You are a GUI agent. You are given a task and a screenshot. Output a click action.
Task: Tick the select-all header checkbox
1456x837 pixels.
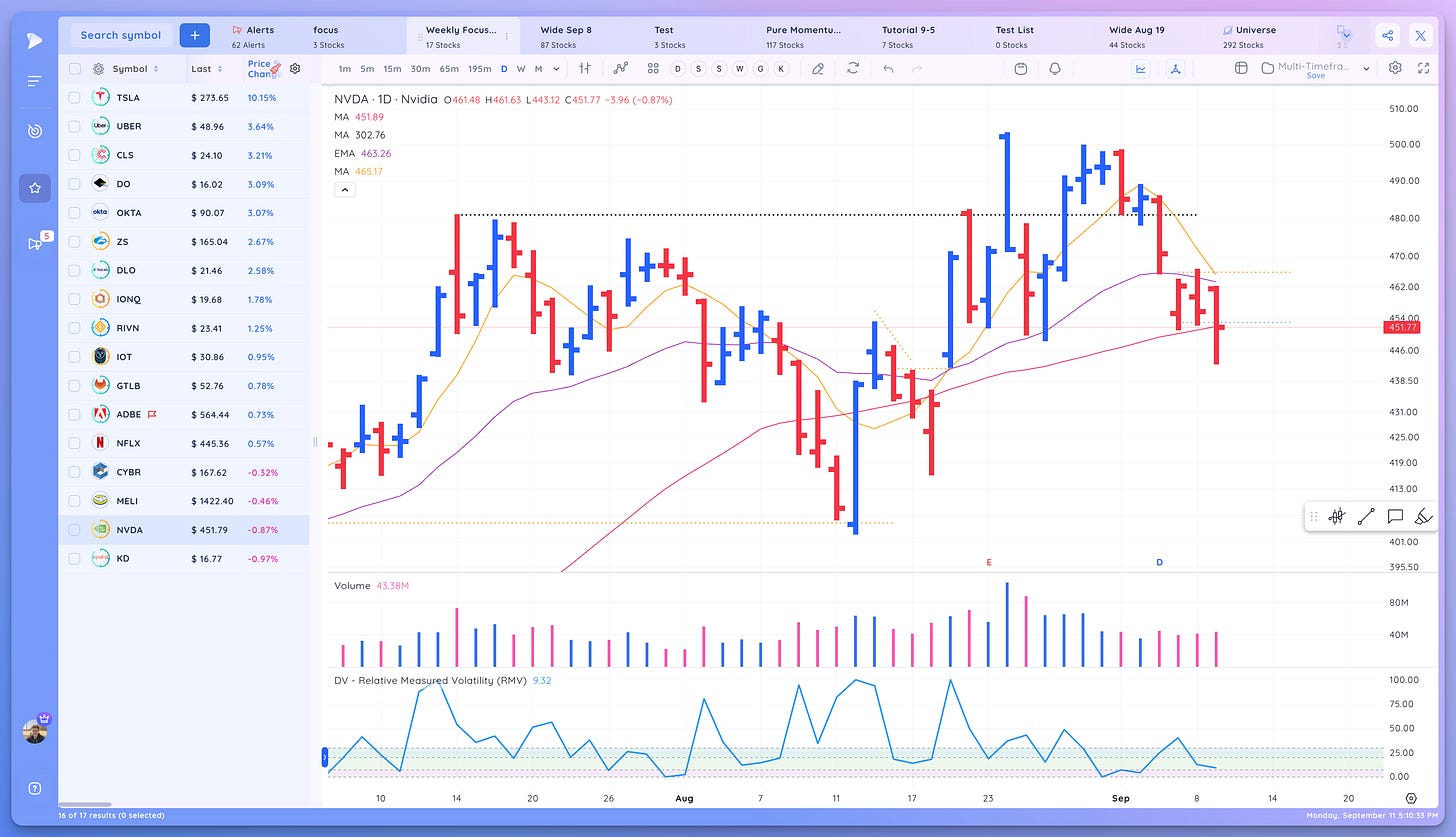pos(74,69)
